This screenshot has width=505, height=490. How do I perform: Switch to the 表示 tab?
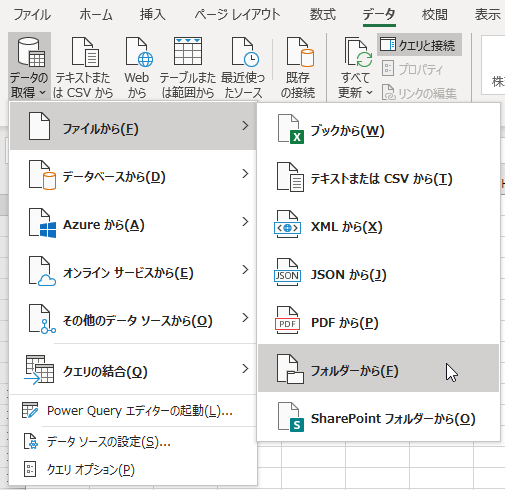click(488, 15)
